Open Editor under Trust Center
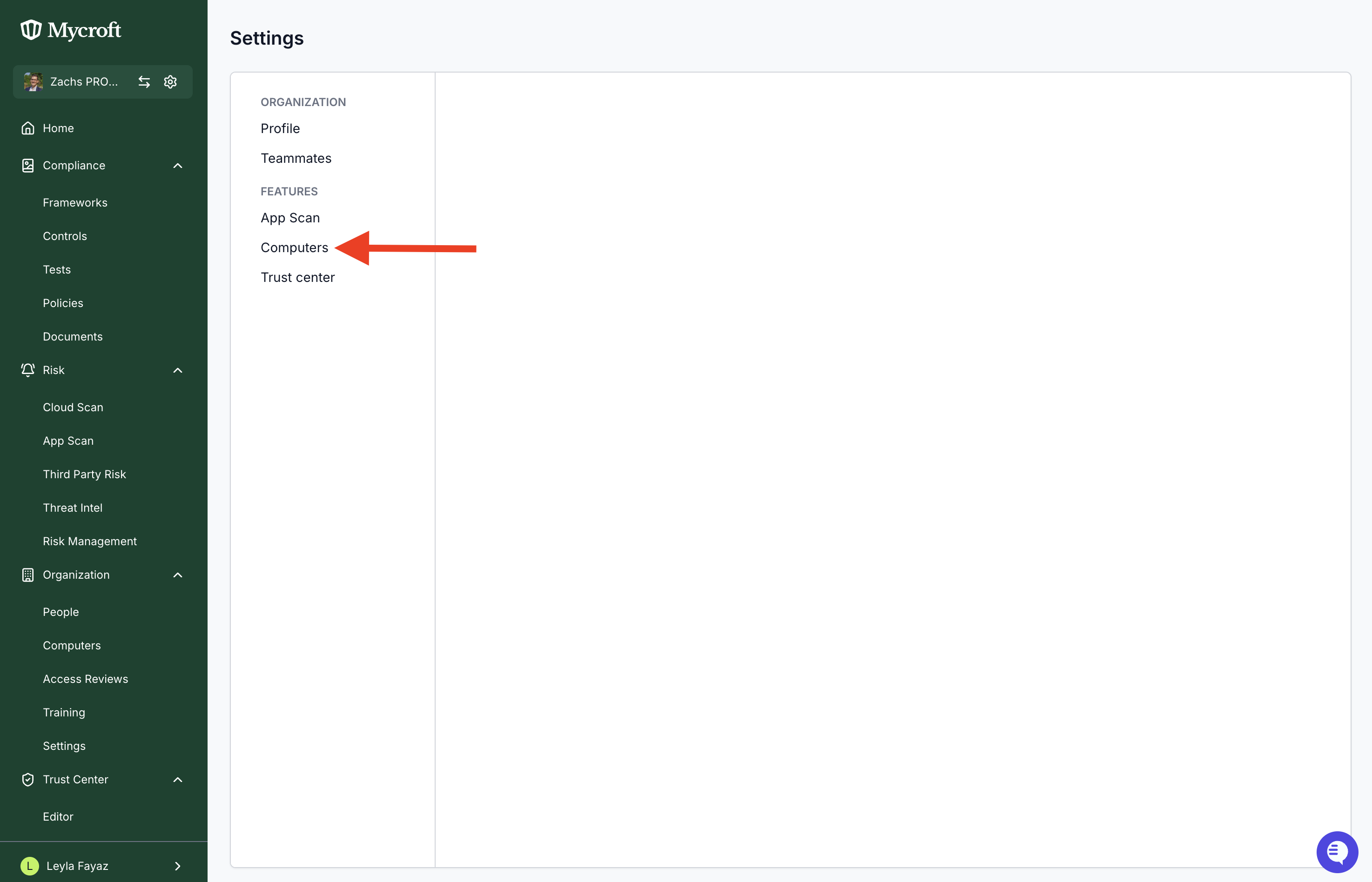This screenshot has height=882, width=1372. 58,817
